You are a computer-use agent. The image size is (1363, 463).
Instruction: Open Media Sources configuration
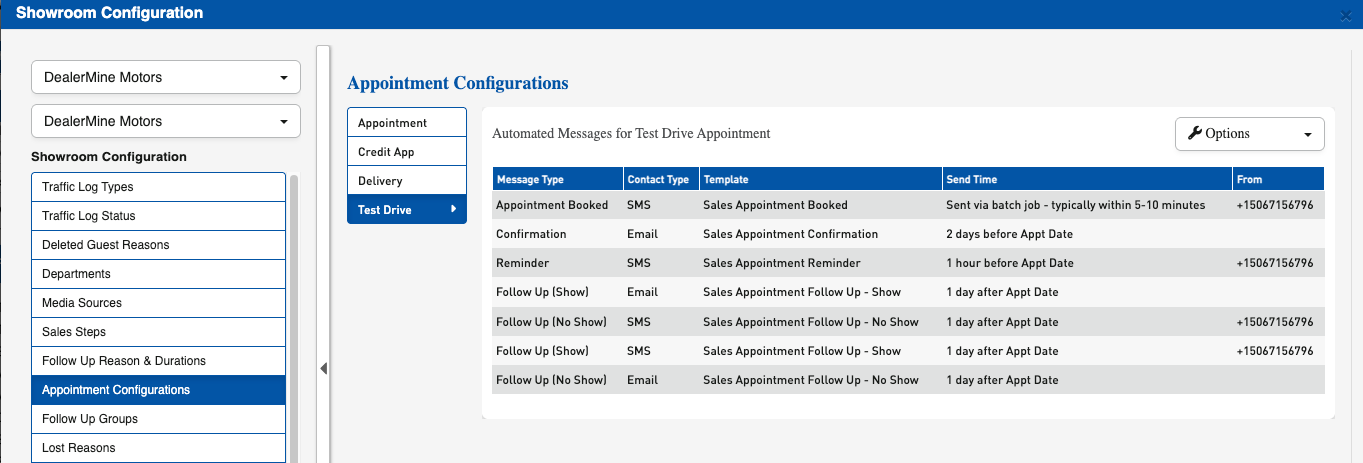pos(158,303)
